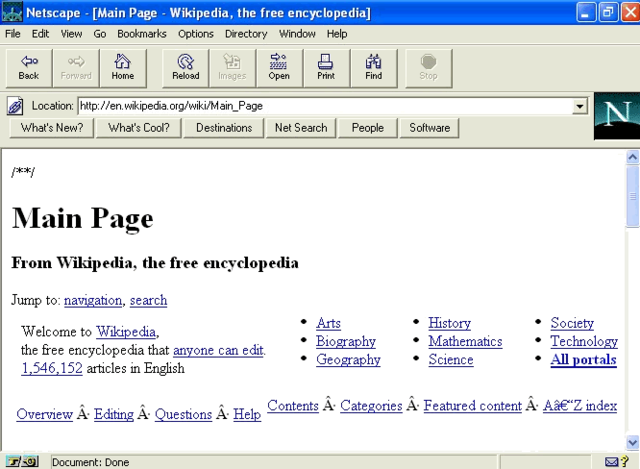The height and width of the screenshot is (469, 640).
Task: Open a location with the Open button
Action: [x=279, y=68]
